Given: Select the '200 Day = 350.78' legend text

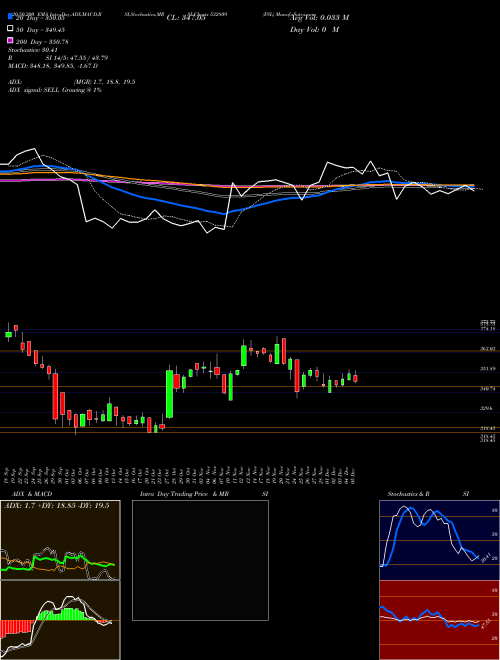Looking at the screenshot, I should pos(42,42).
